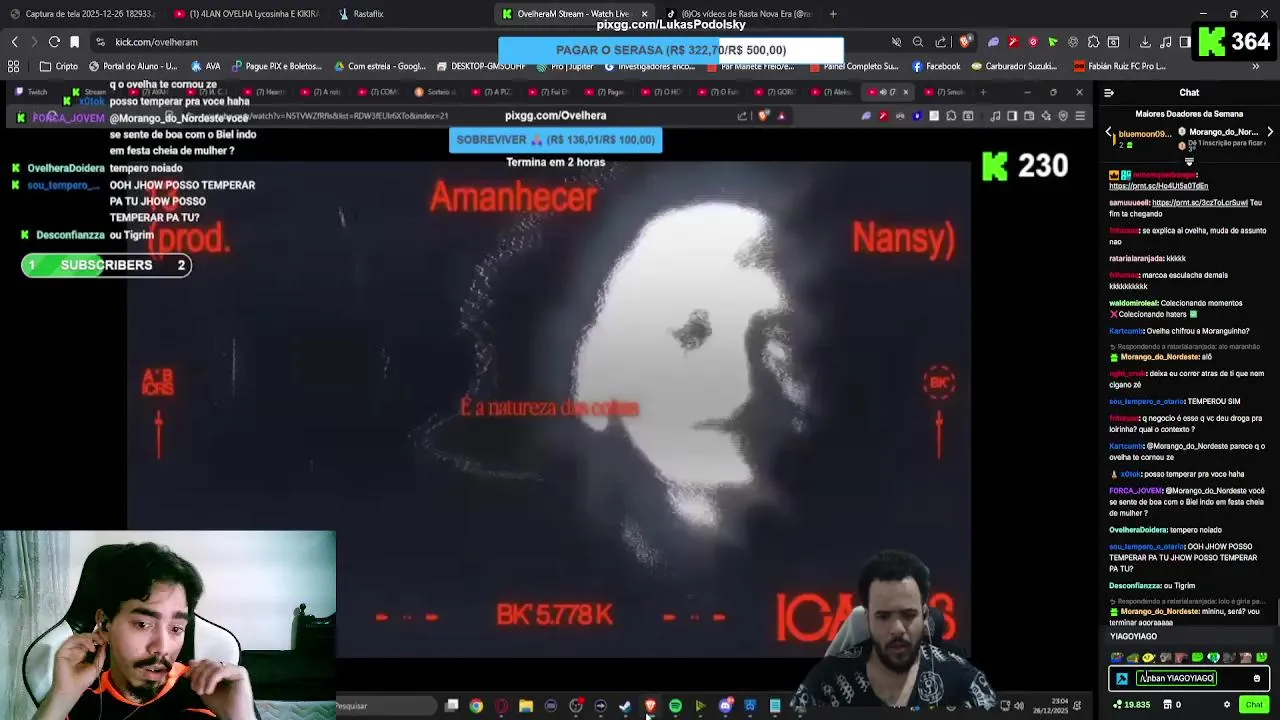Open the Fabián Ruiz FC Pro bookmark
This screenshot has height=720, width=1280.
(1120, 66)
